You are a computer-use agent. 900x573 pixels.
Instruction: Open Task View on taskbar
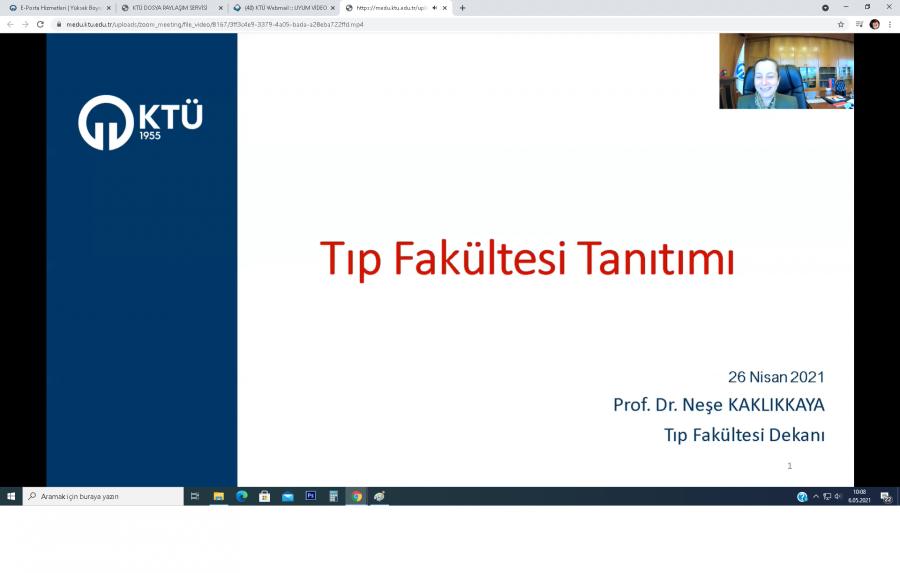tap(195, 496)
